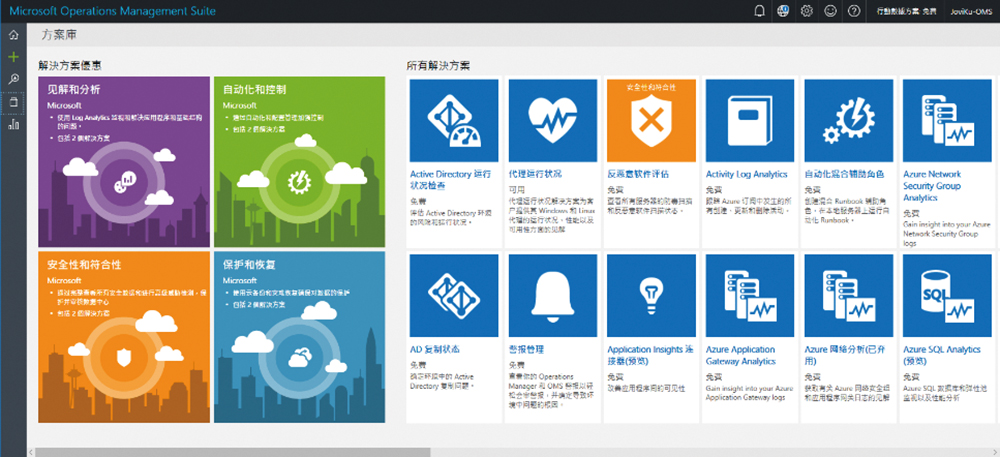Click the heart-monitor agent health tile icon
This screenshot has width=1000, height=457.
(x=553, y=120)
